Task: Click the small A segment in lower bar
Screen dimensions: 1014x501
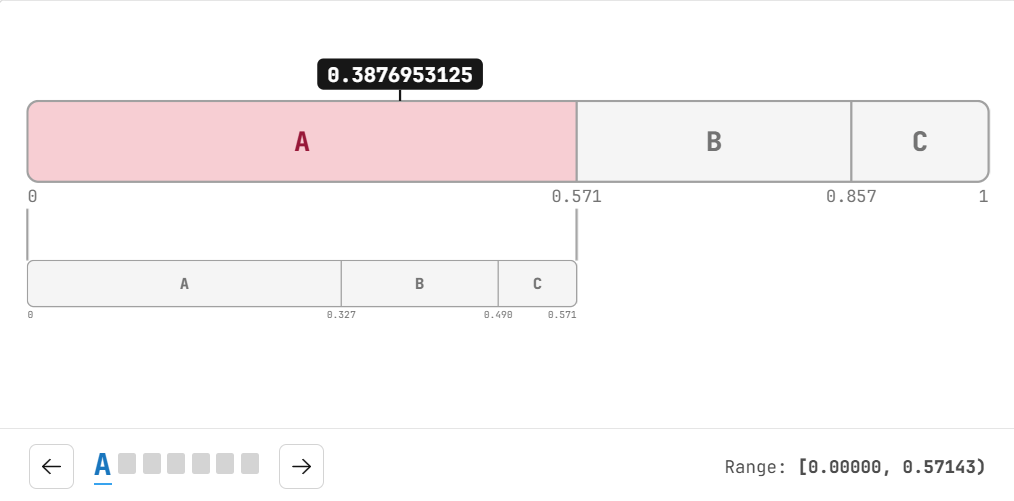Action: tap(184, 284)
